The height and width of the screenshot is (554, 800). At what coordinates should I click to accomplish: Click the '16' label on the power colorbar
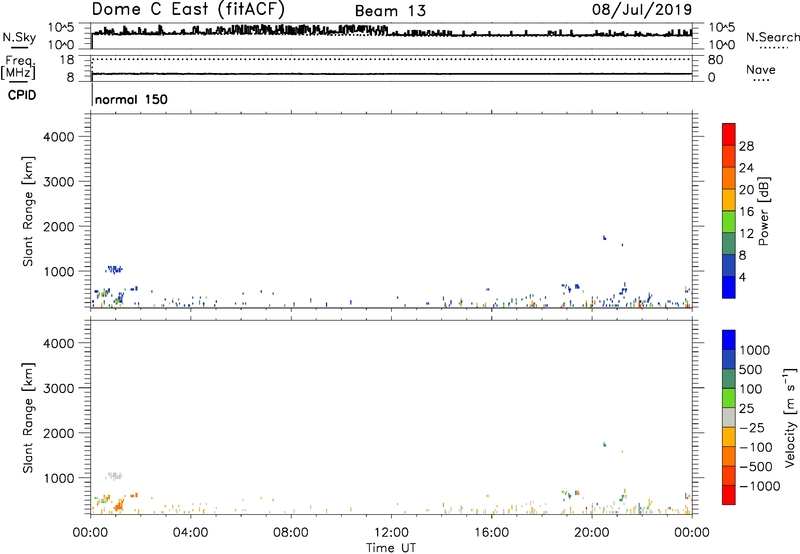point(746,212)
